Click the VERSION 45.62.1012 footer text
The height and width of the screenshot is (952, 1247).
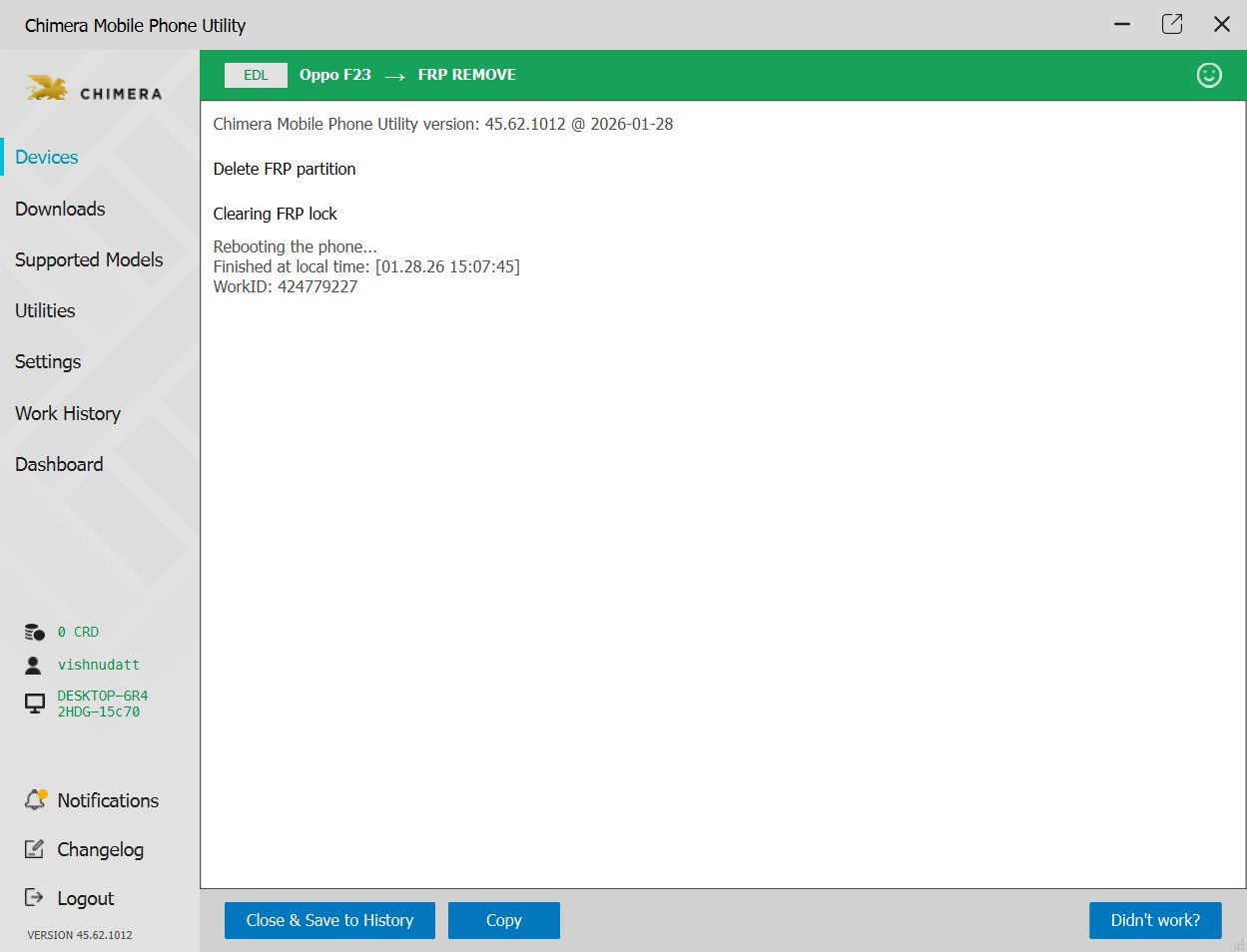tap(80, 935)
